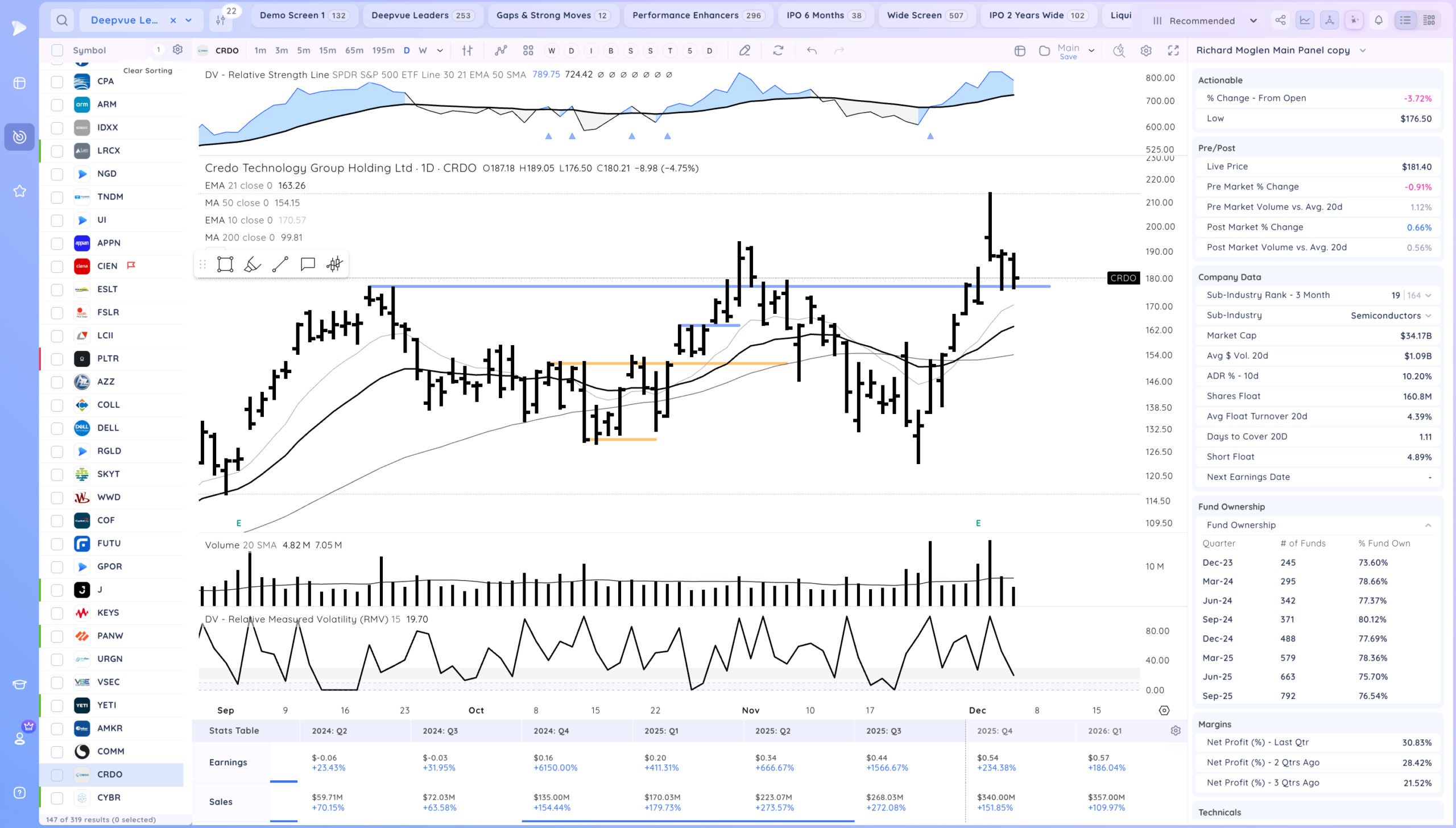Open the alerts bell icon
The height and width of the screenshot is (828, 1456).
1379,20
